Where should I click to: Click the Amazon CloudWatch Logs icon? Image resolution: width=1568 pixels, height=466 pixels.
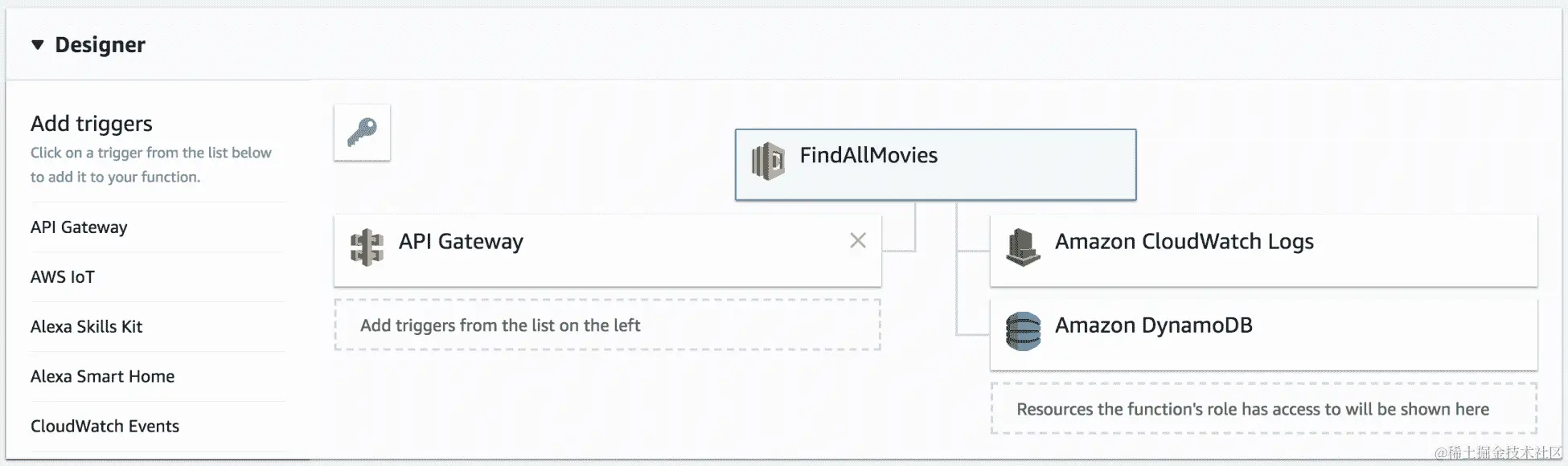[1023, 247]
